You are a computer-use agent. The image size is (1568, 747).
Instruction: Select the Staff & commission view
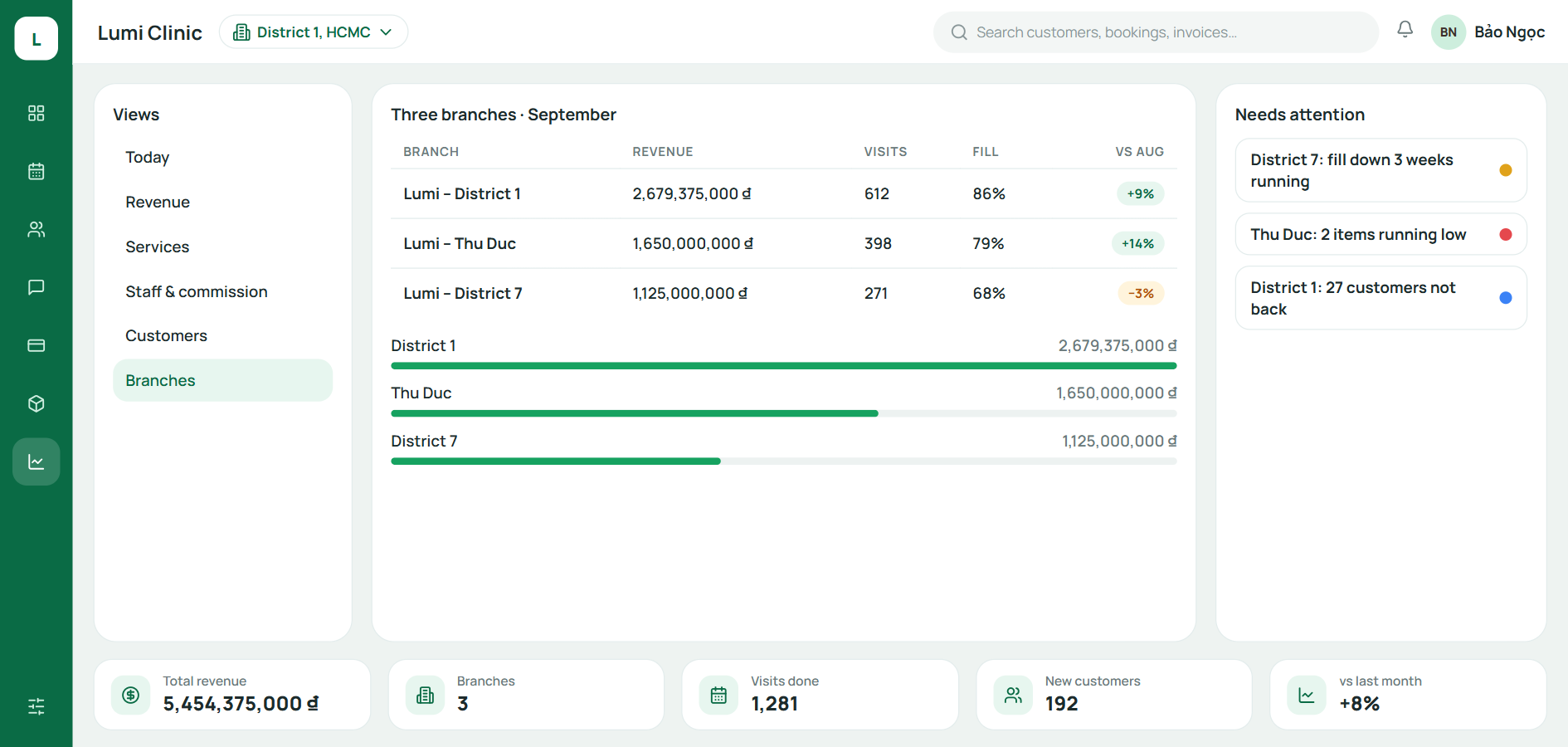[222, 292]
